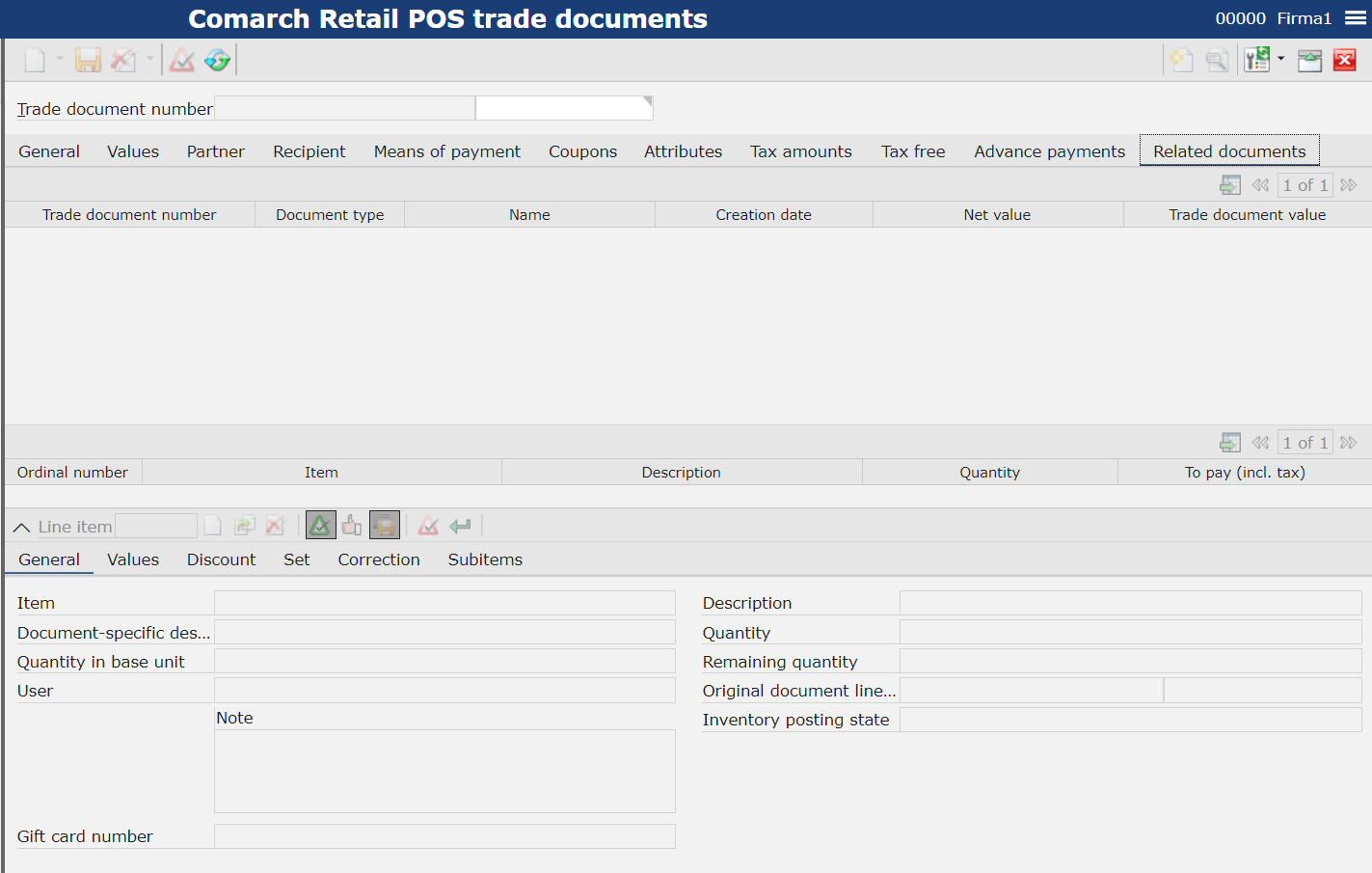
Task: Click the red check triangle icon in line toolbar
Action: pyautogui.click(x=429, y=526)
